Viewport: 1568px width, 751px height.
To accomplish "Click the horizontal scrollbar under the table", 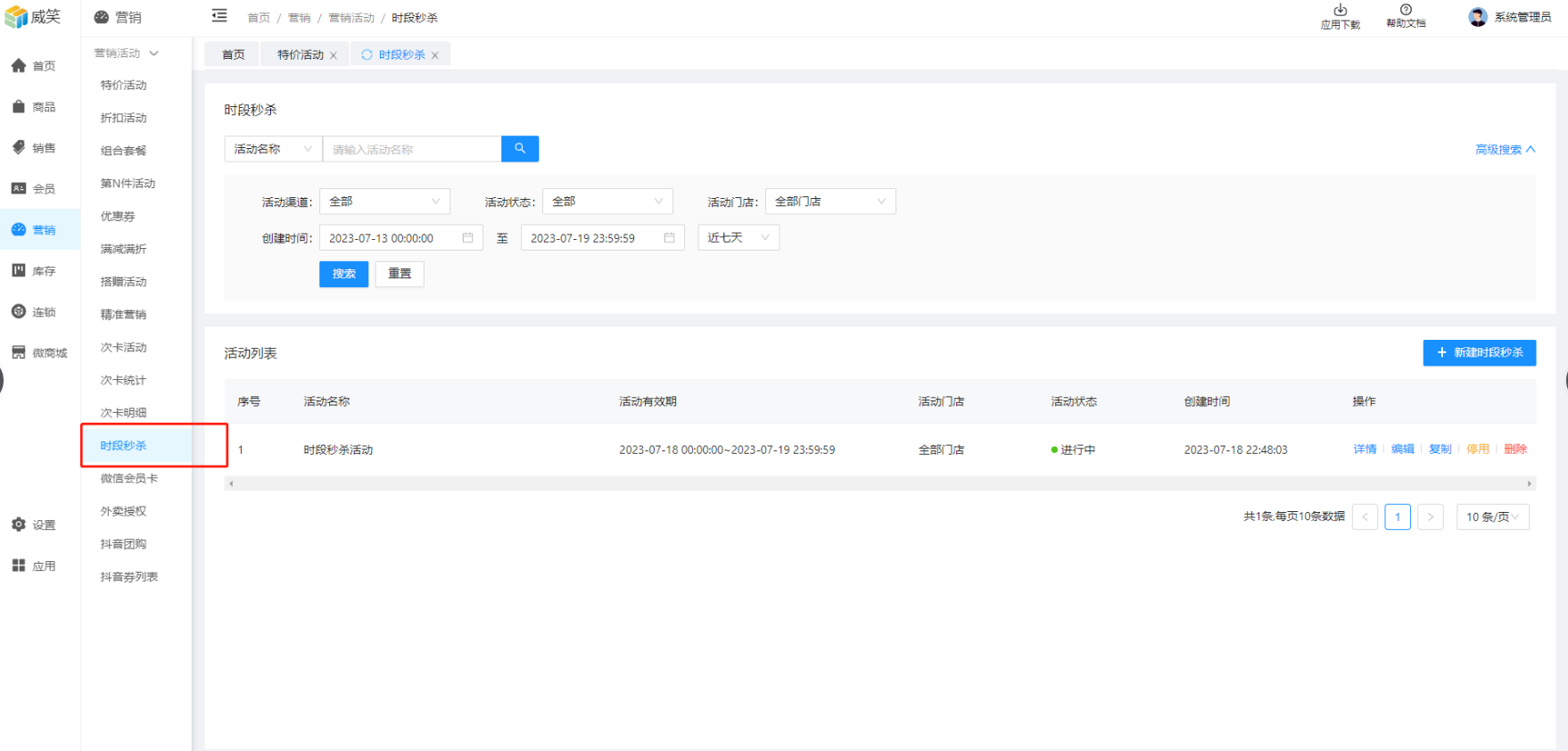I will (879, 483).
